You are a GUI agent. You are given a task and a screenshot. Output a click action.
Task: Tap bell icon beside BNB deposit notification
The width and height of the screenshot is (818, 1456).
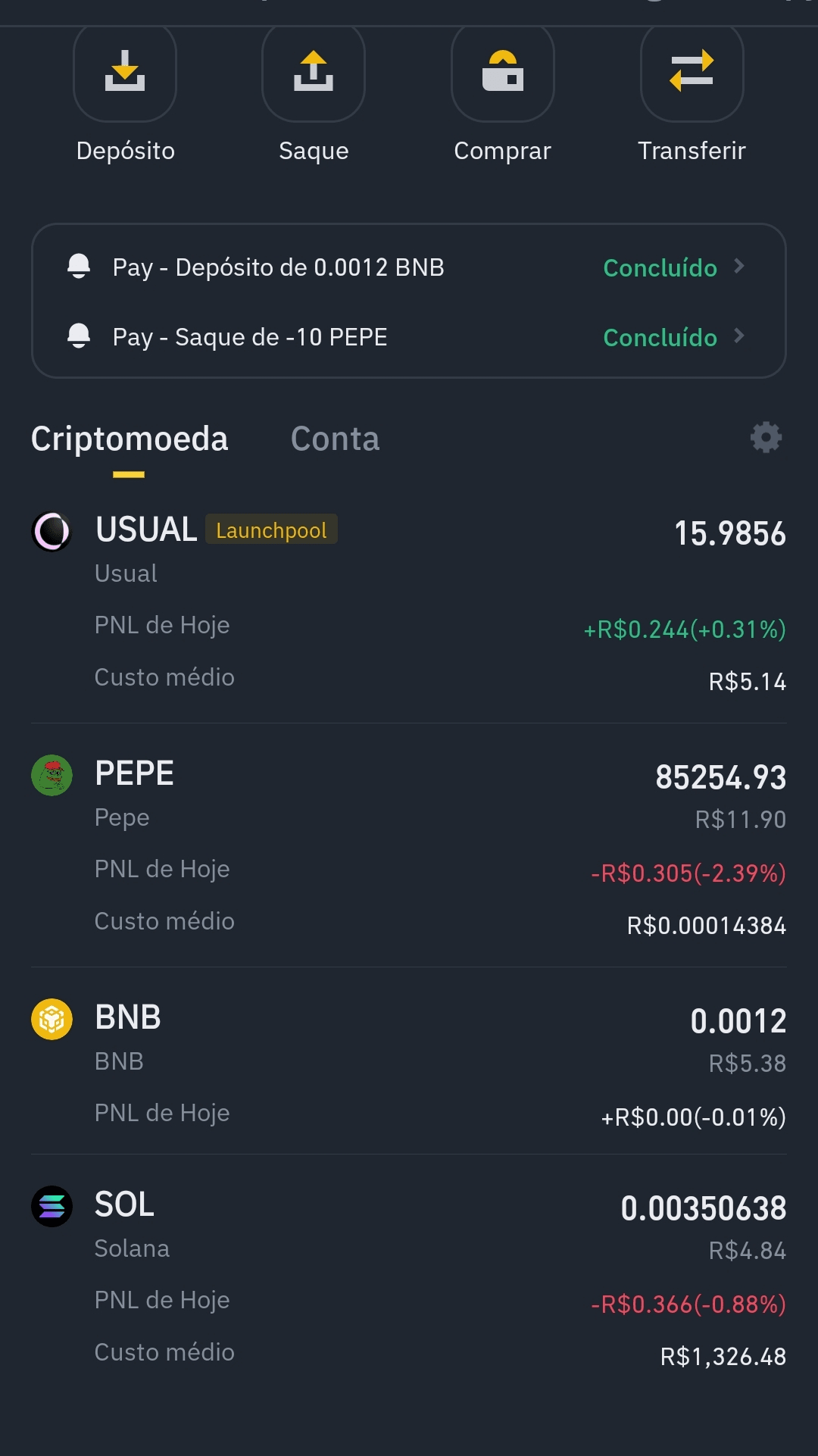click(79, 267)
